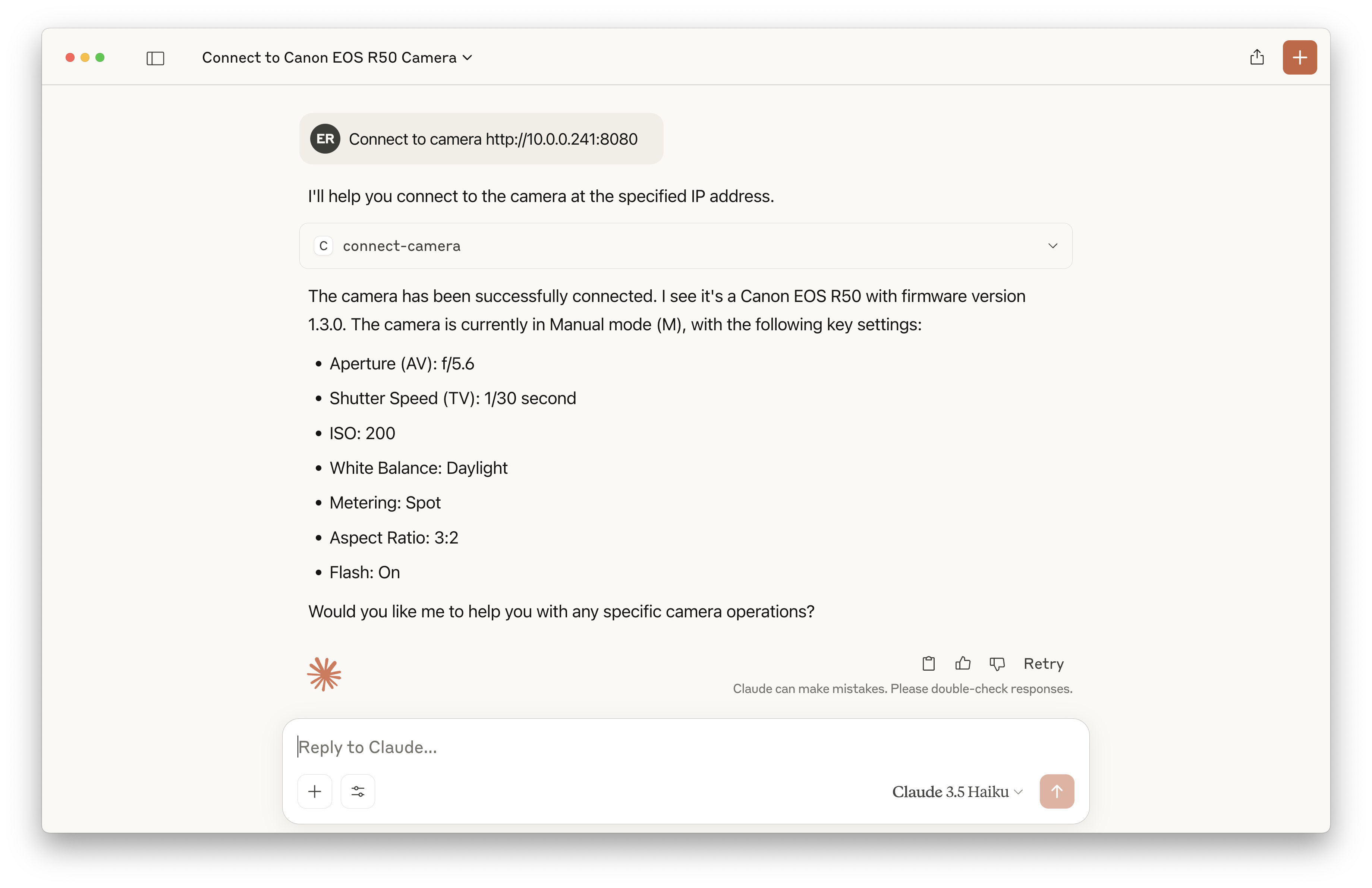Give the response a thumbs up
1372x888 pixels.
(962, 663)
